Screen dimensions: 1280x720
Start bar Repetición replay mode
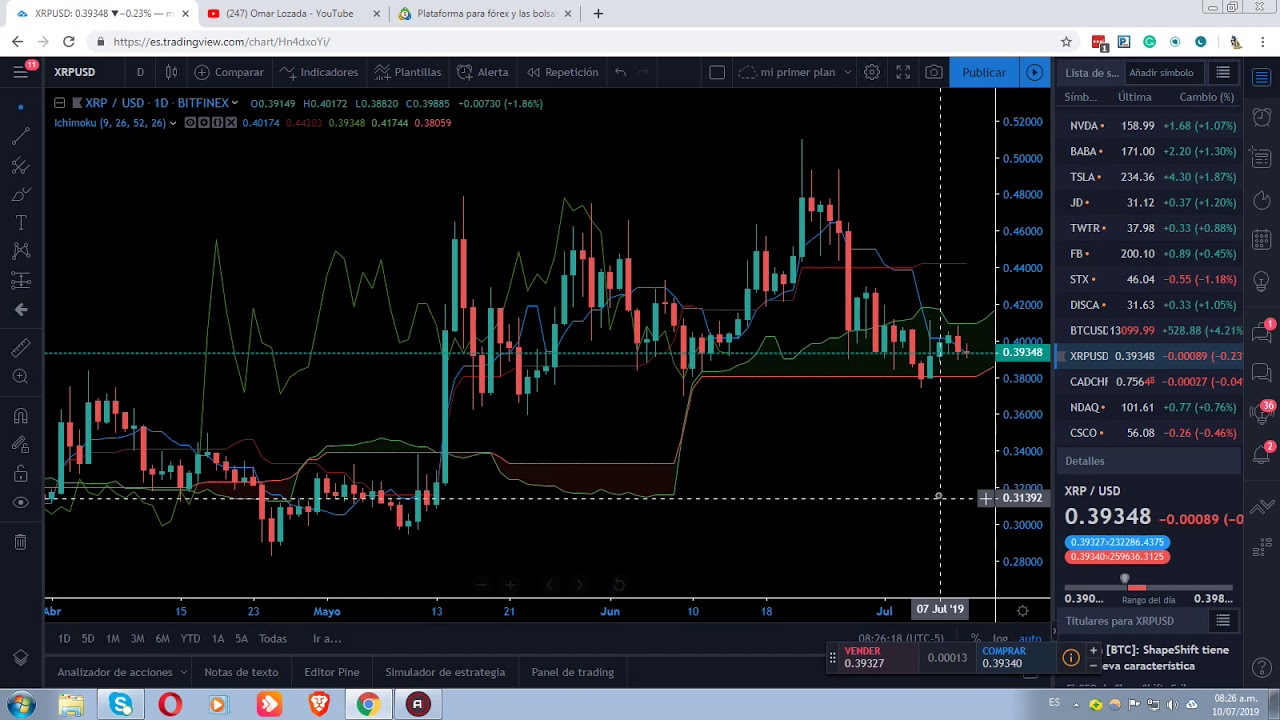pyautogui.click(x=562, y=72)
